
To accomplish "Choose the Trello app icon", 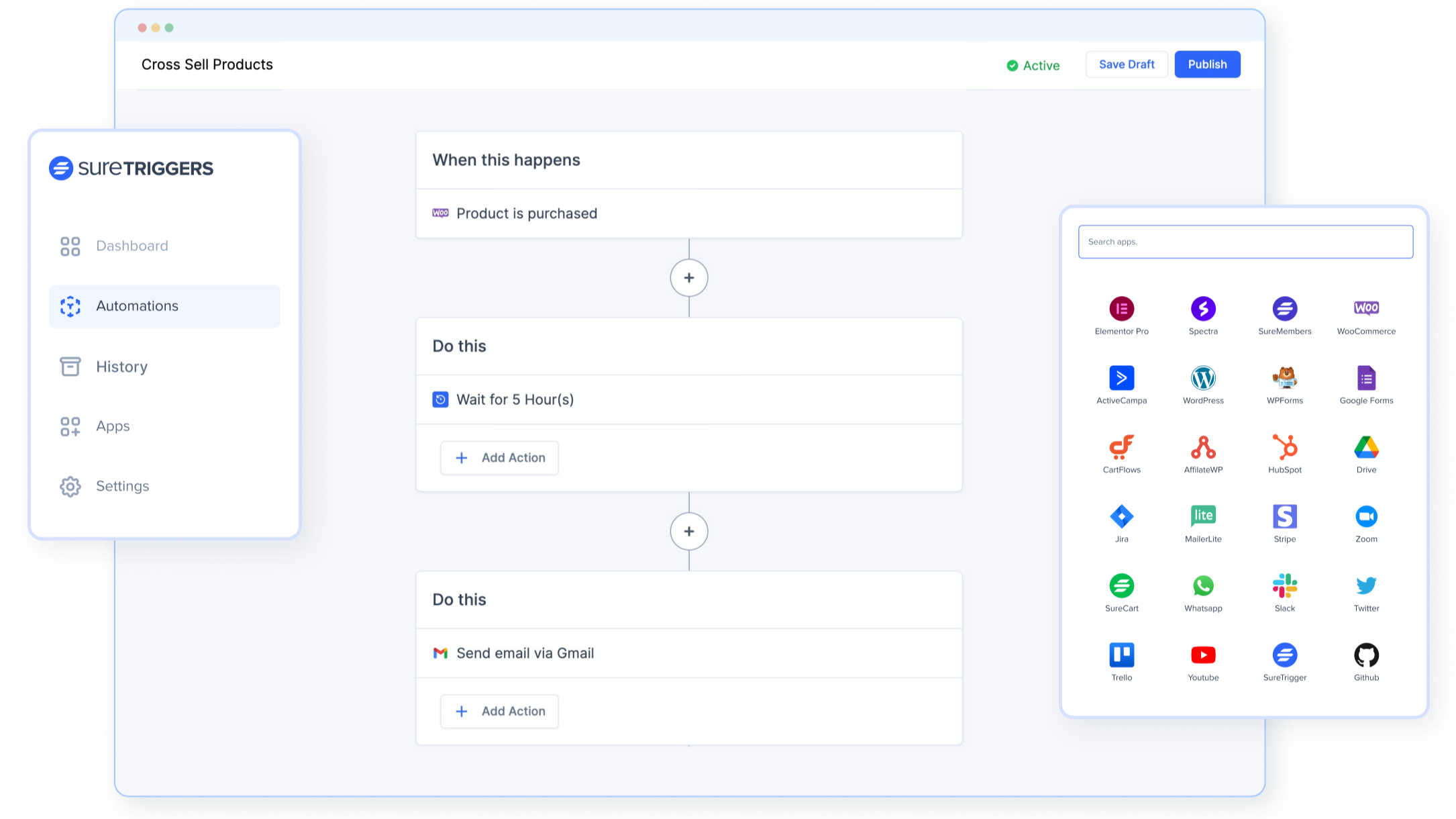I will coord(1121,655).
